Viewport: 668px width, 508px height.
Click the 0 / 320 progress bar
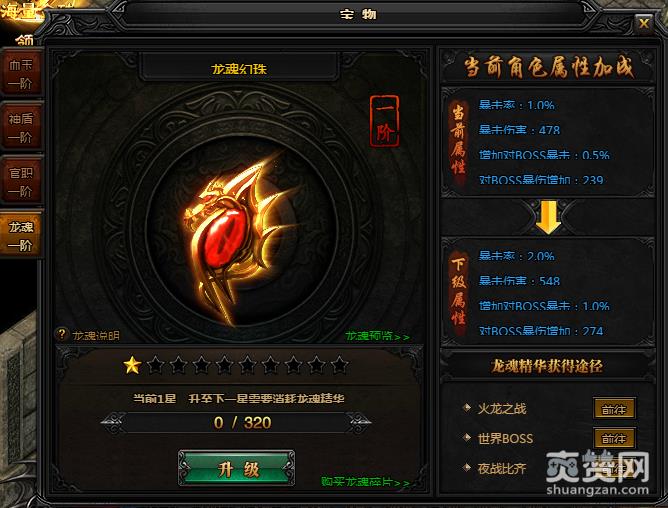[x=236, y=423]
